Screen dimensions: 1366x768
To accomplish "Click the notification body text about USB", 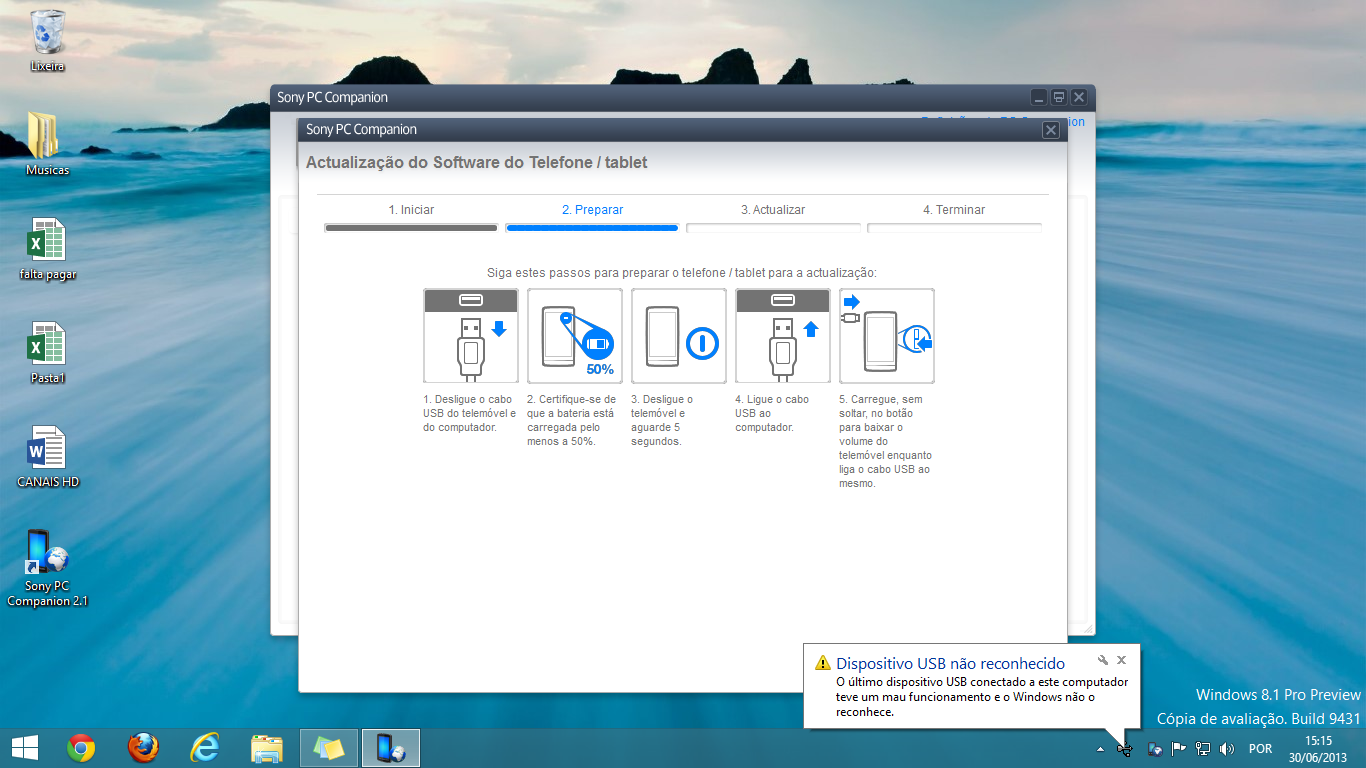I will click(982, 697).
